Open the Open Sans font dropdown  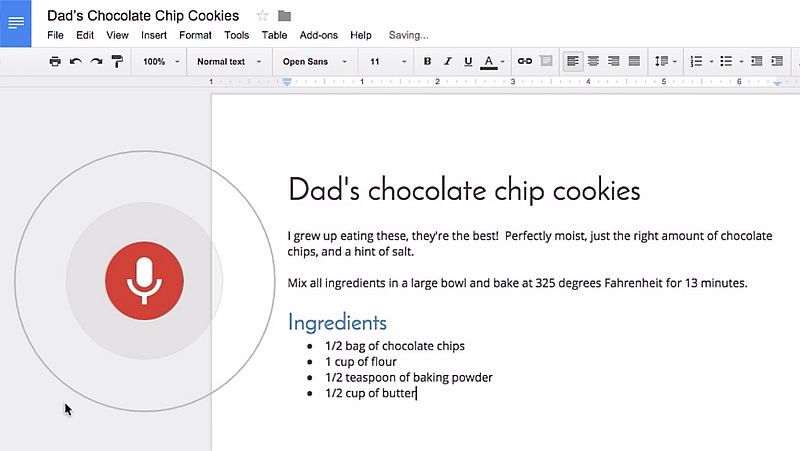coord(315,62)
